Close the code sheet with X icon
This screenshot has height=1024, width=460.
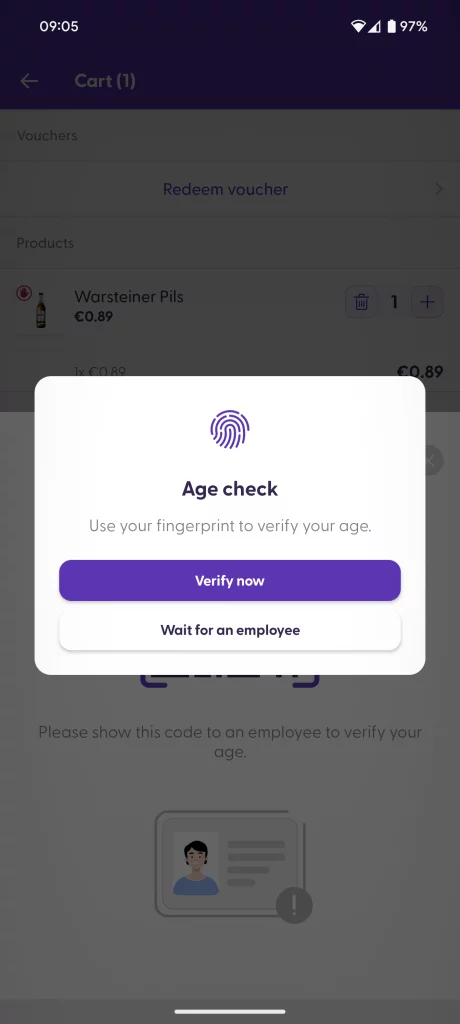pyautogui.click(x=431, y=460)
